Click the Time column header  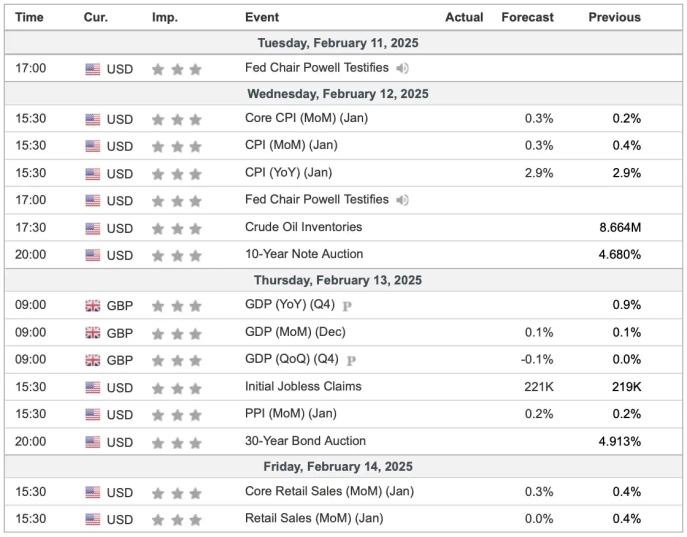30,17
